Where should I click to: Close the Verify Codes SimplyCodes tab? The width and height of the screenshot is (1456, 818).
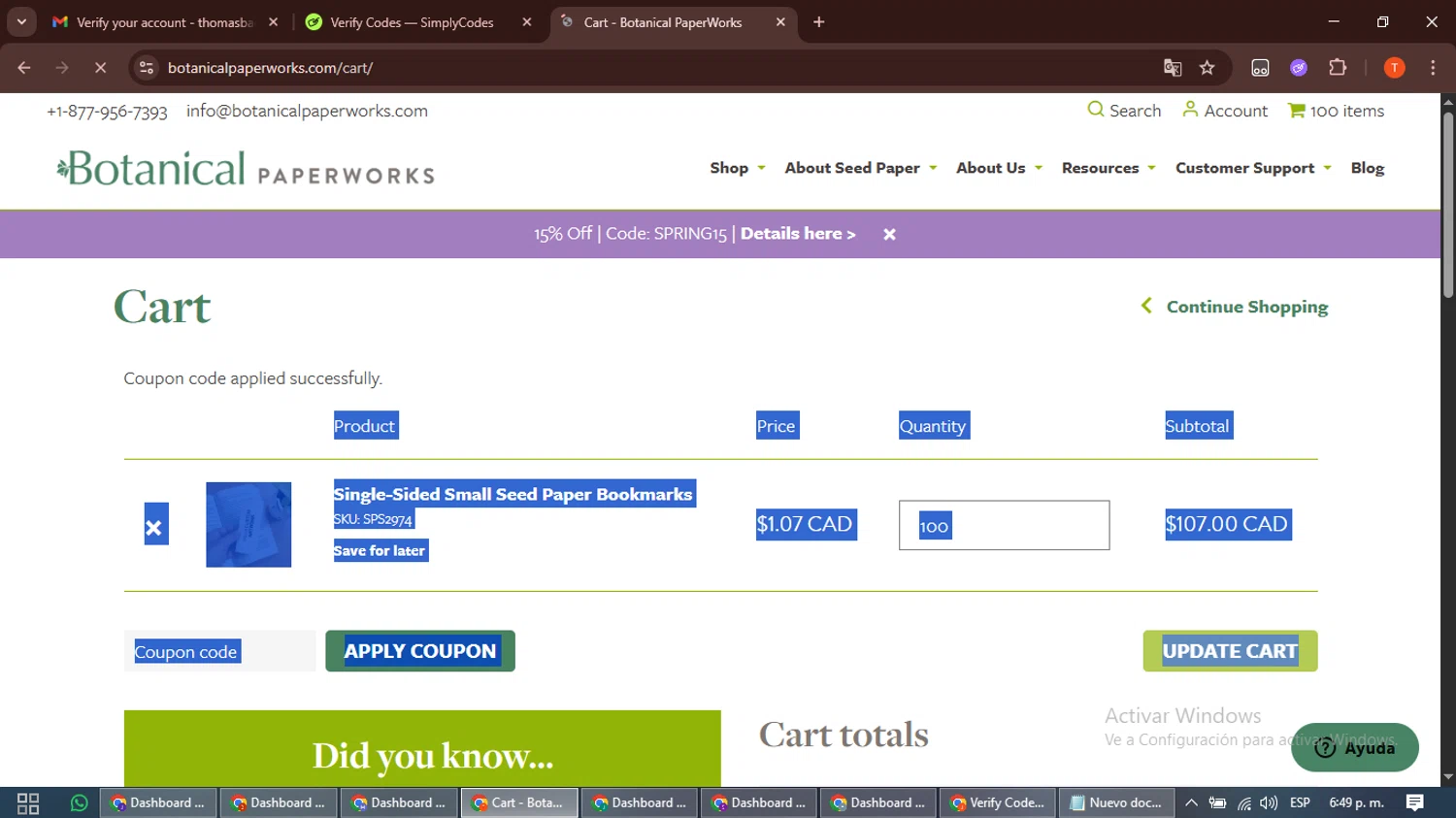[527, 22]
